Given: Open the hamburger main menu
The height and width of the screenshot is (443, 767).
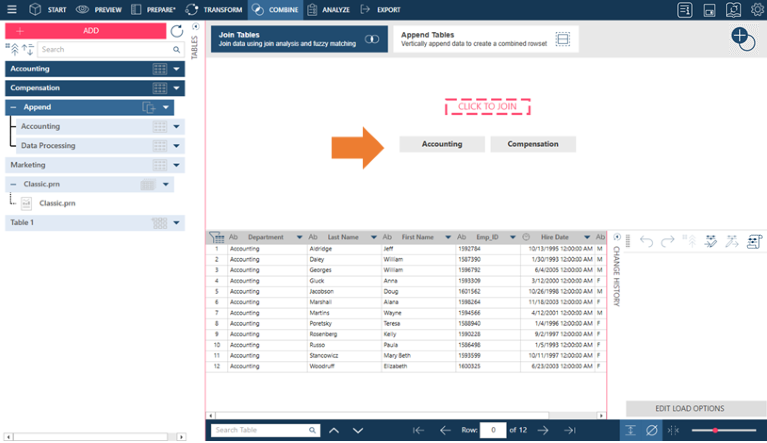Looking at the screenshot, I should point(12,9).
